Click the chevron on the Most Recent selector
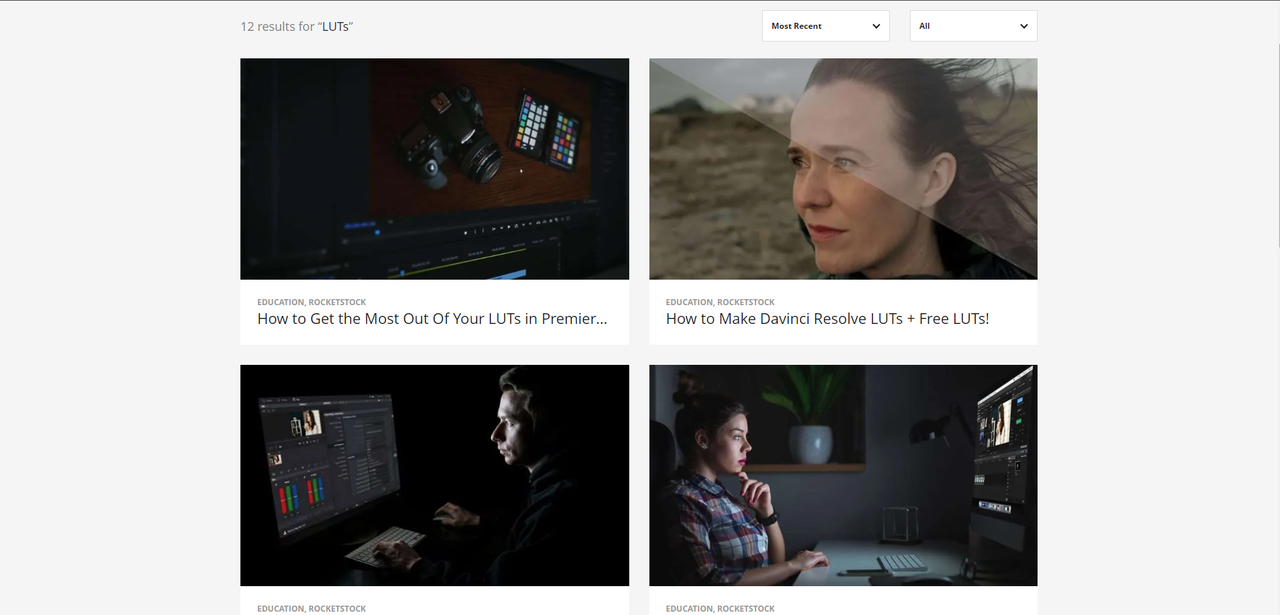 point(876,25)
